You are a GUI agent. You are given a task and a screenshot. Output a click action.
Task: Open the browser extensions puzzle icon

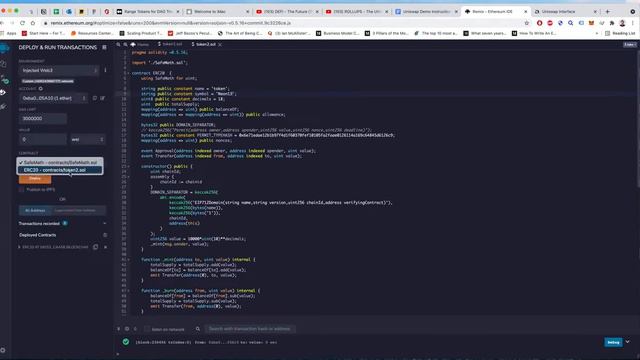612,23
